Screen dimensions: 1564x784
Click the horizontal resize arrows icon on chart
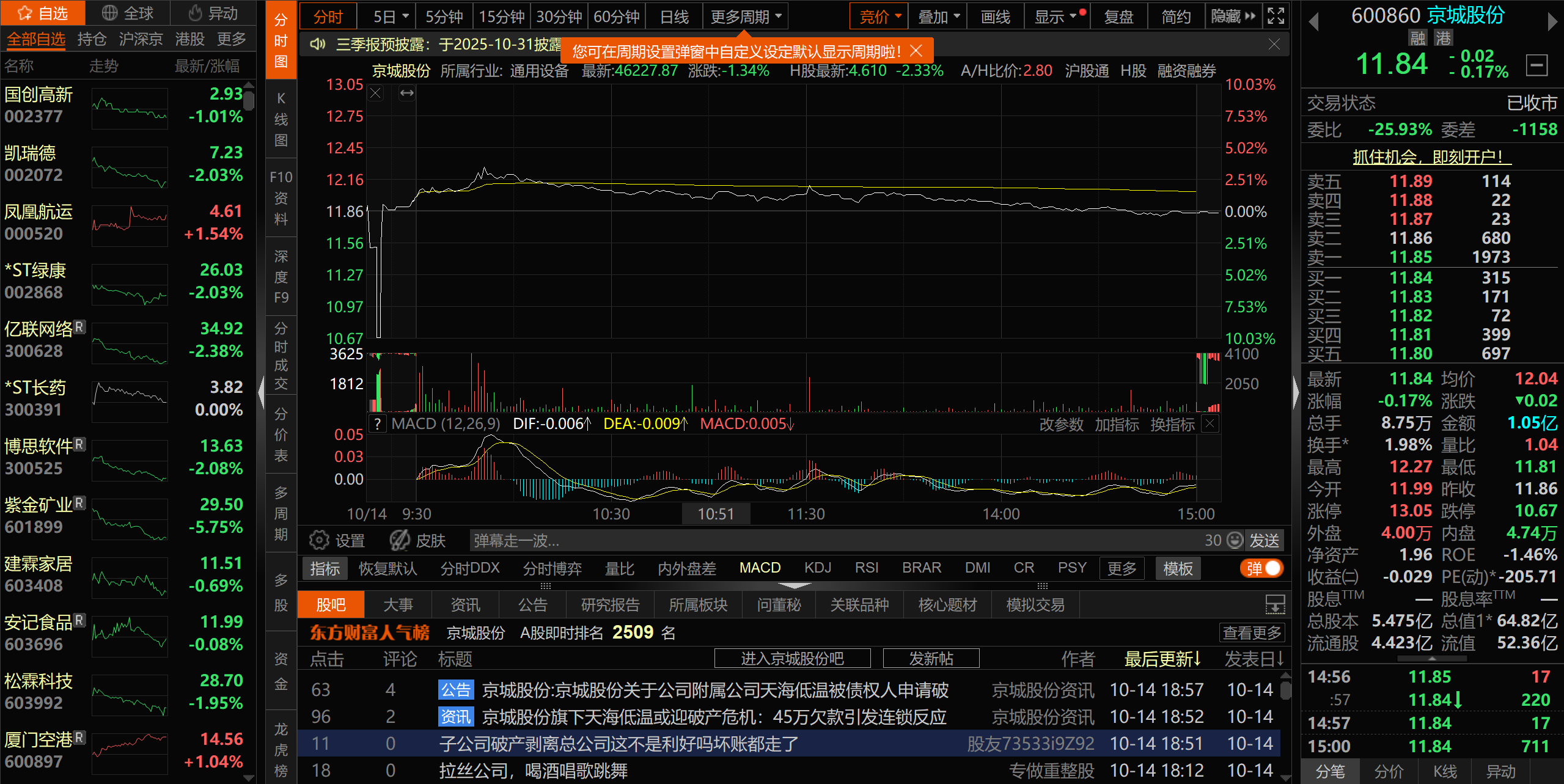click(x=407, y=93)
